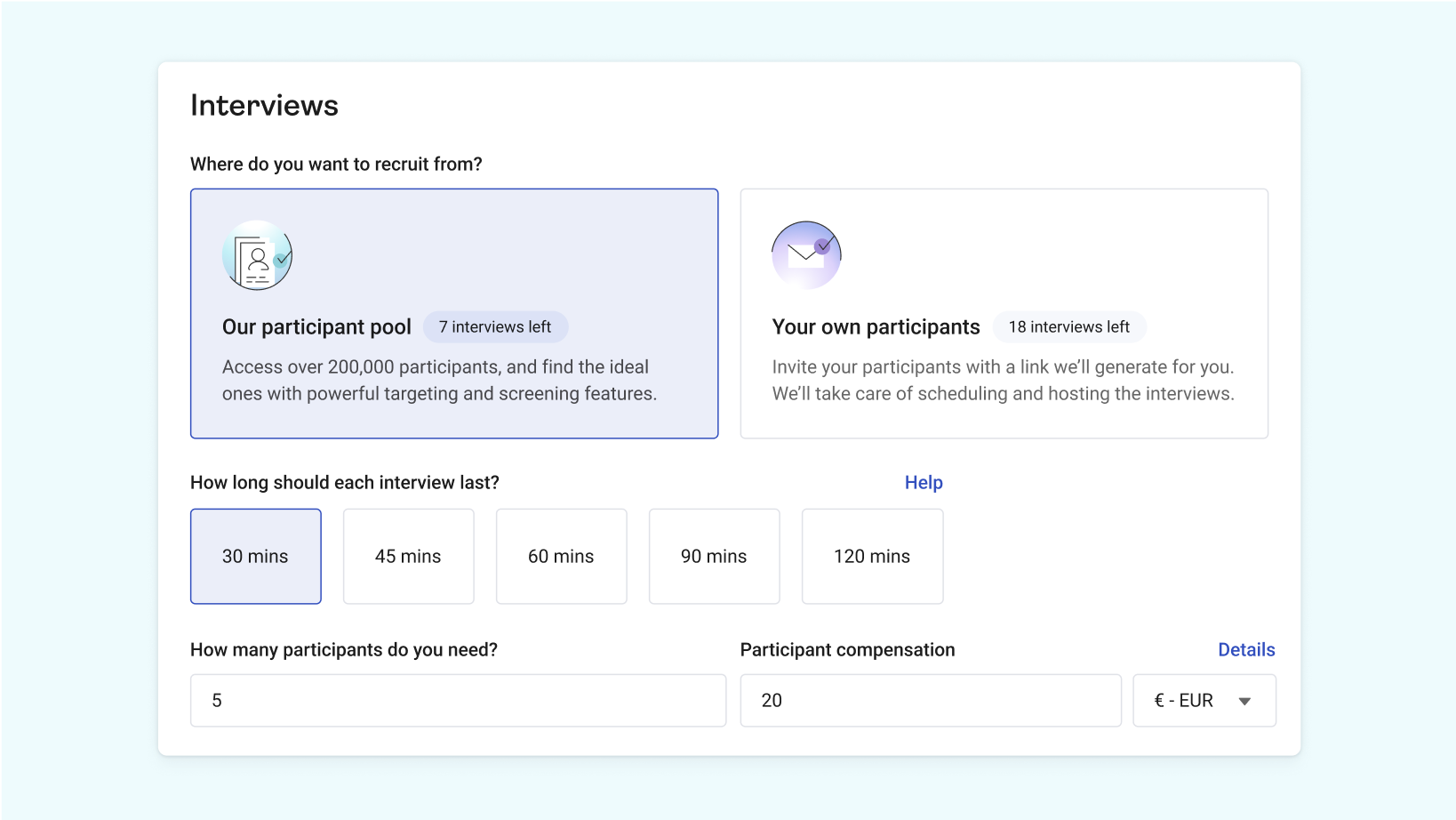Choose the 90 mins interview length
This screenshot has width=1456, height=820.
(x=715, y=557)
